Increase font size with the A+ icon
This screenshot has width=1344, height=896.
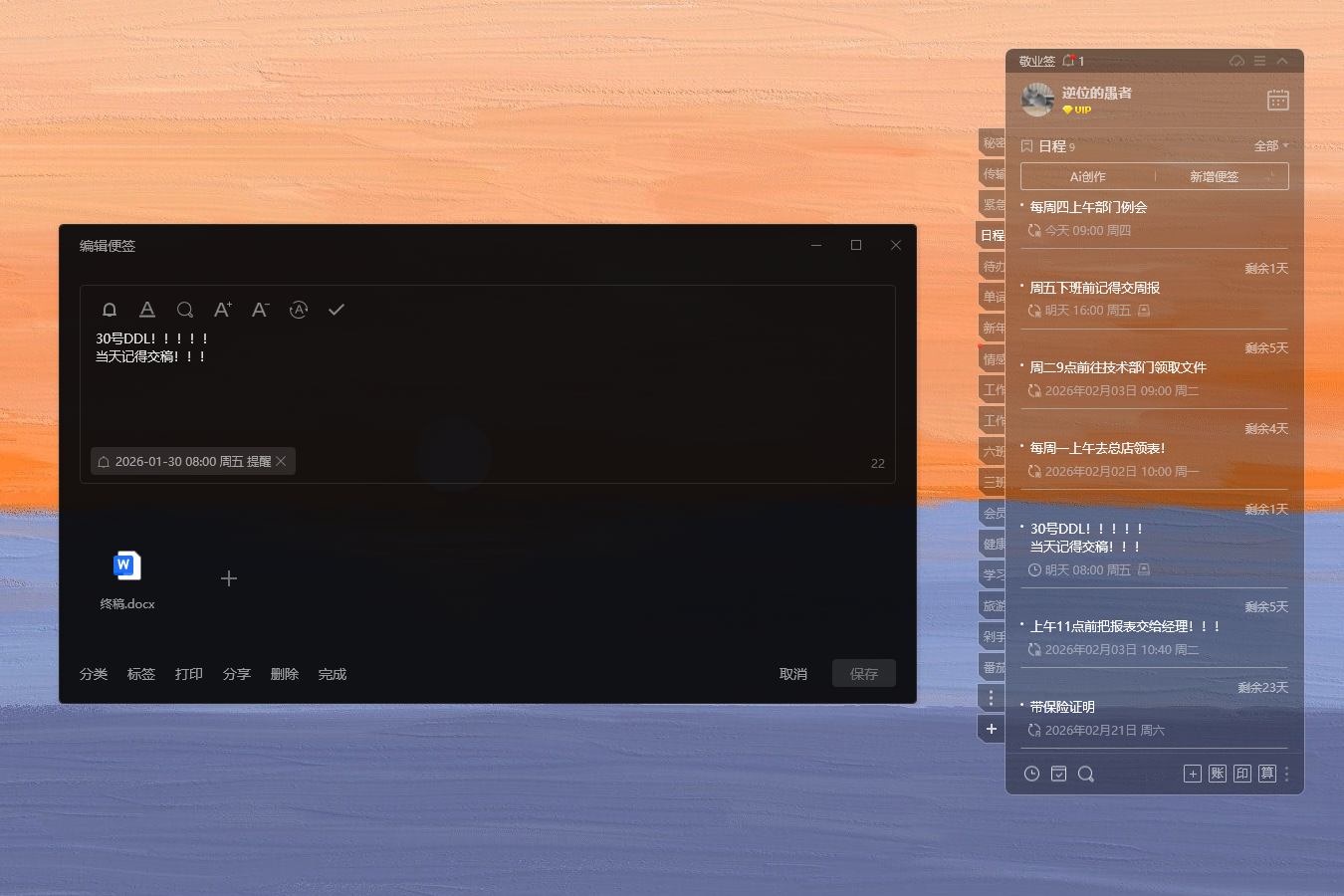[223, 310]
